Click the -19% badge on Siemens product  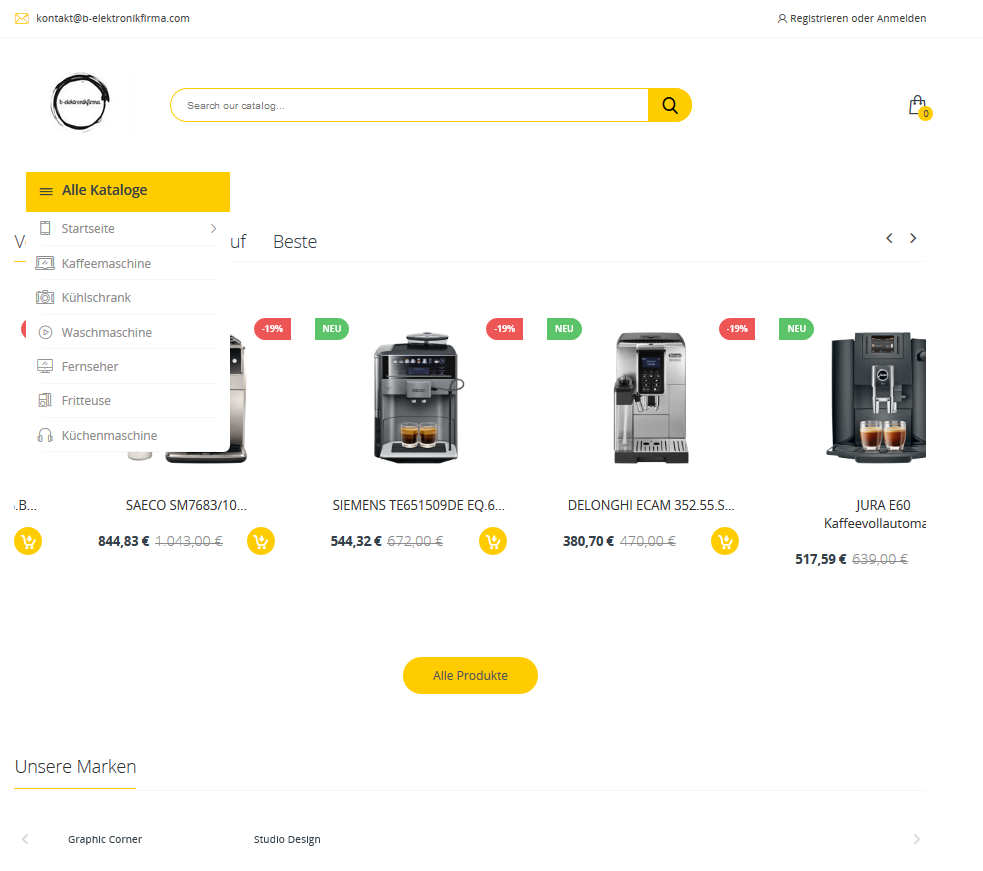[x=505, y=329]
